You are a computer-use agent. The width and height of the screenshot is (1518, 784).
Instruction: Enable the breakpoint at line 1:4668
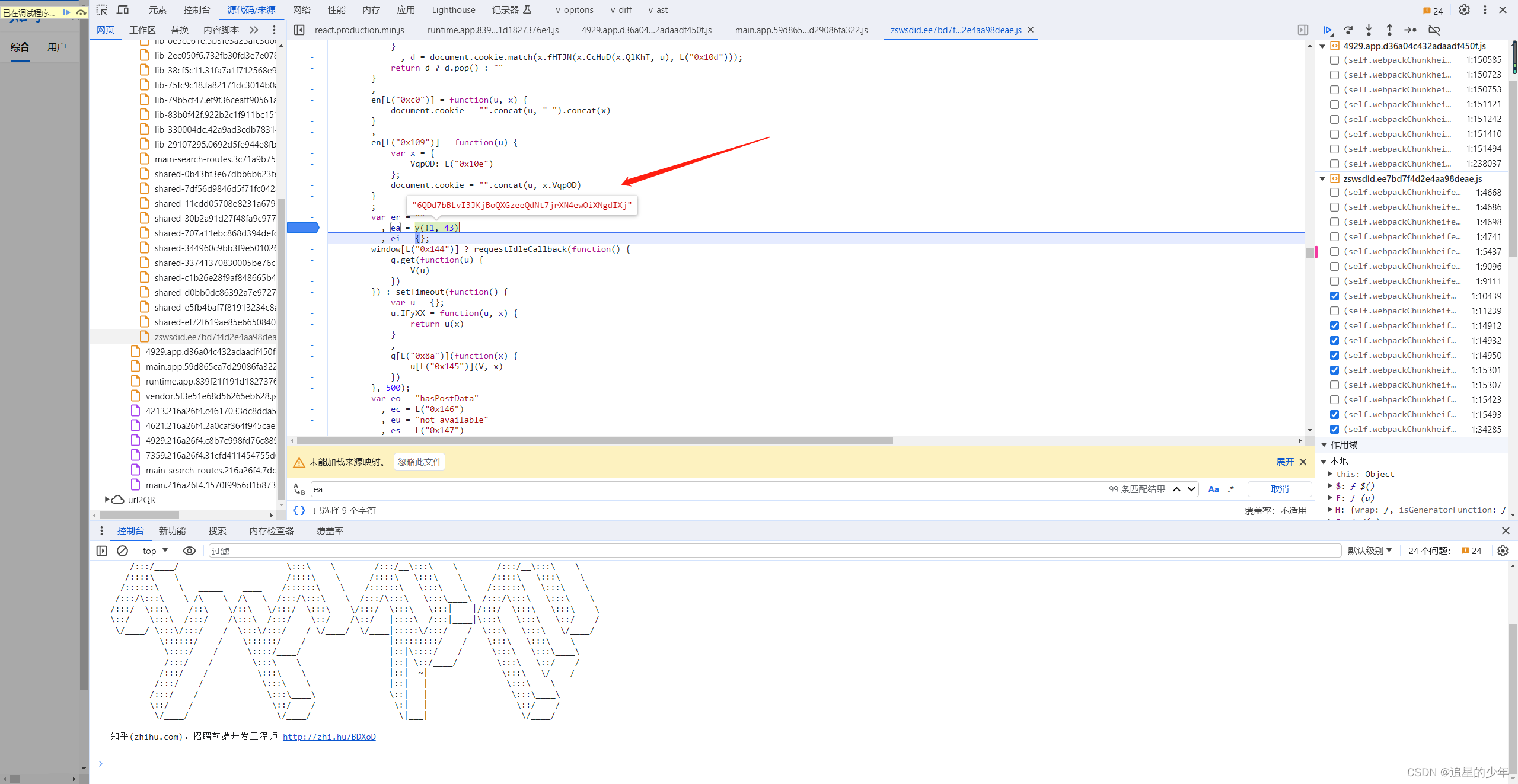(1334, 192)
